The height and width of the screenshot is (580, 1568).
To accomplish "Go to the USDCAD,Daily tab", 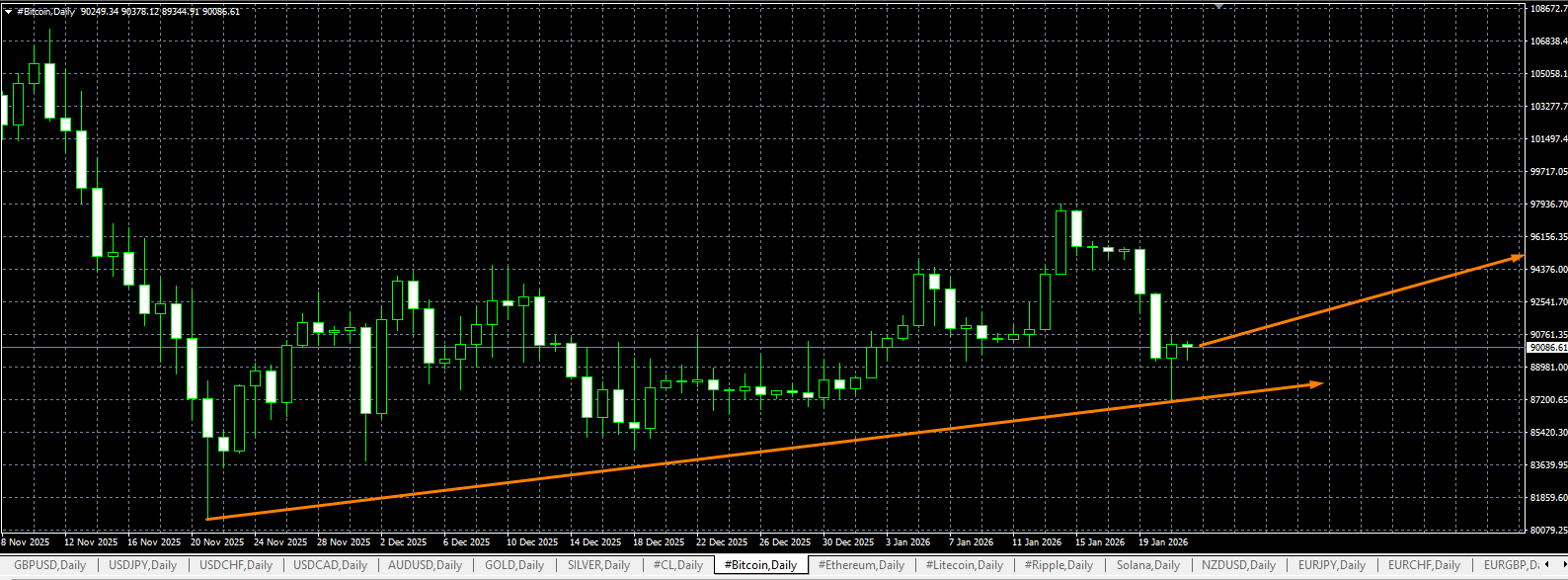I will [330, 565].
